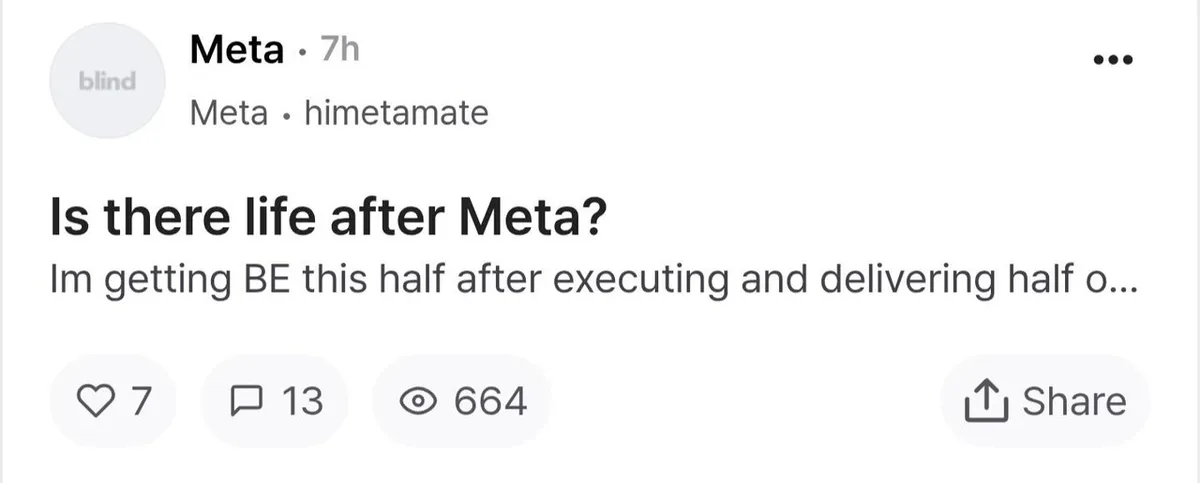Screen dimensions: 1200x483
Task: Open post titled Is there life after Meta?
Action: point(325,217)
